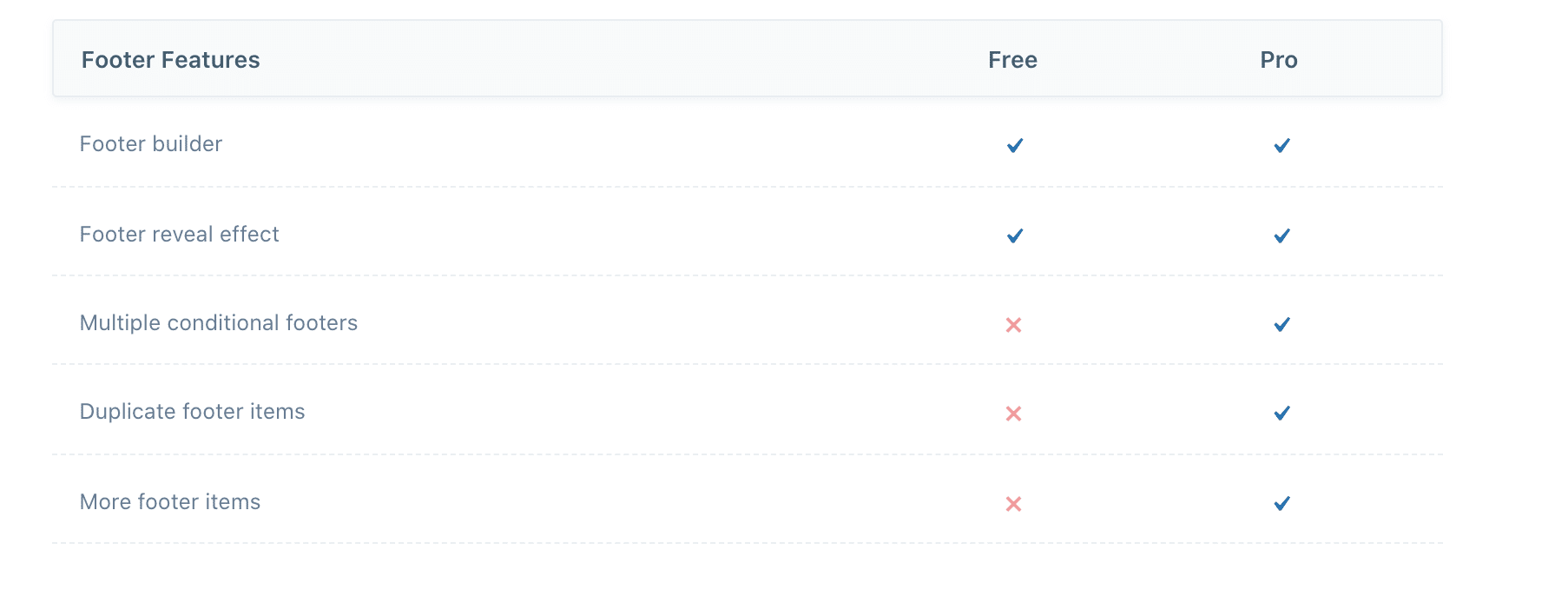Click the Pro checkmark for Footer builder
Screen dimensions: 1568x603
(1281, 145)
